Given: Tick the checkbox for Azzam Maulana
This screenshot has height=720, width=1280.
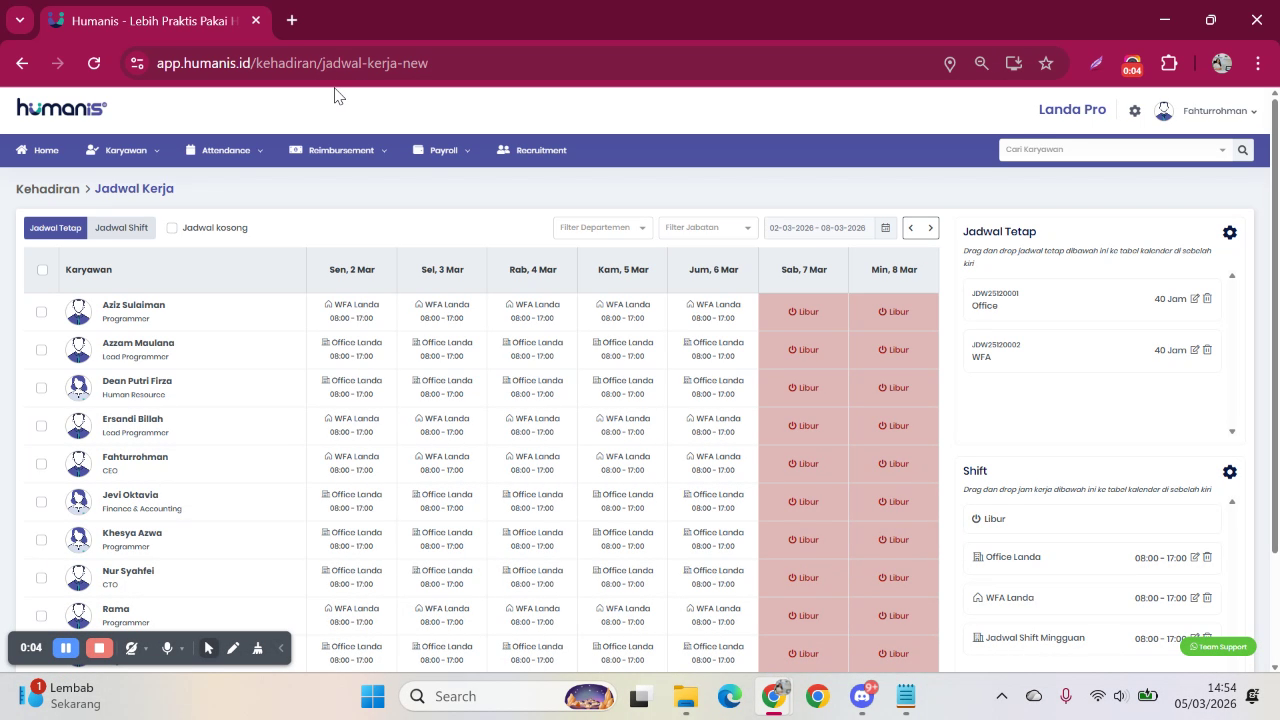Looking at the screenshot, I should point(41,350).
